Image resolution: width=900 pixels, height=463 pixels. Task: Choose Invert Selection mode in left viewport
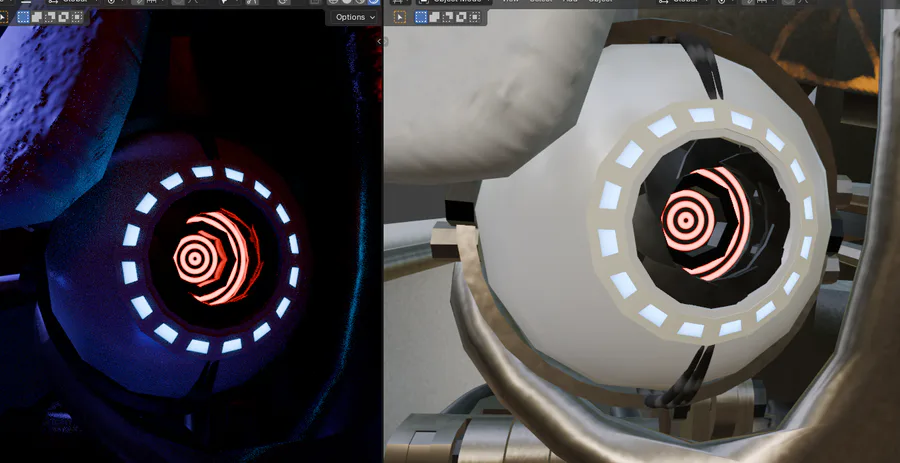point(64,17)
